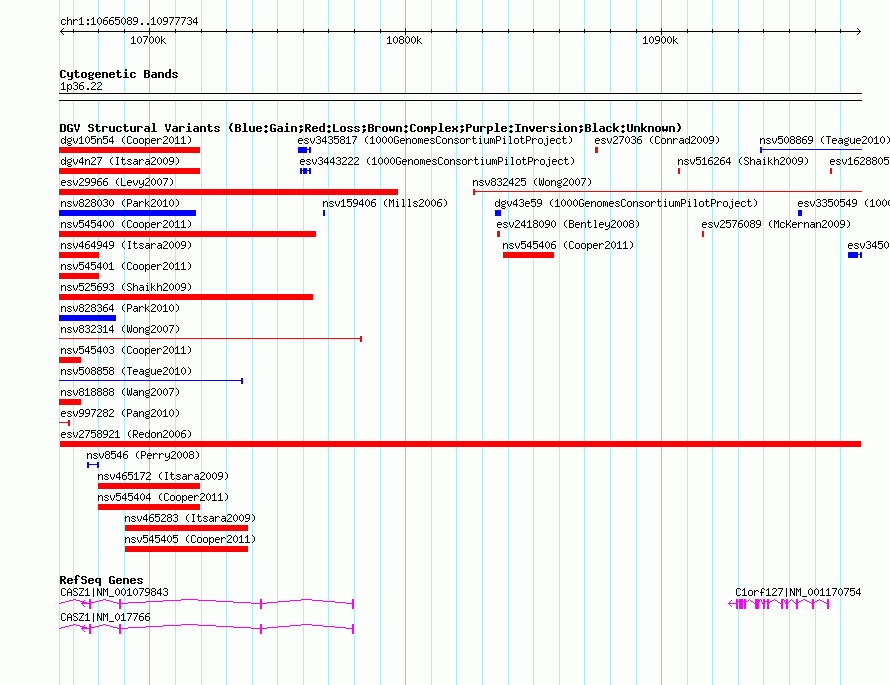Select the esv27036 (Conrad2009) label

(x=657, y=140)
